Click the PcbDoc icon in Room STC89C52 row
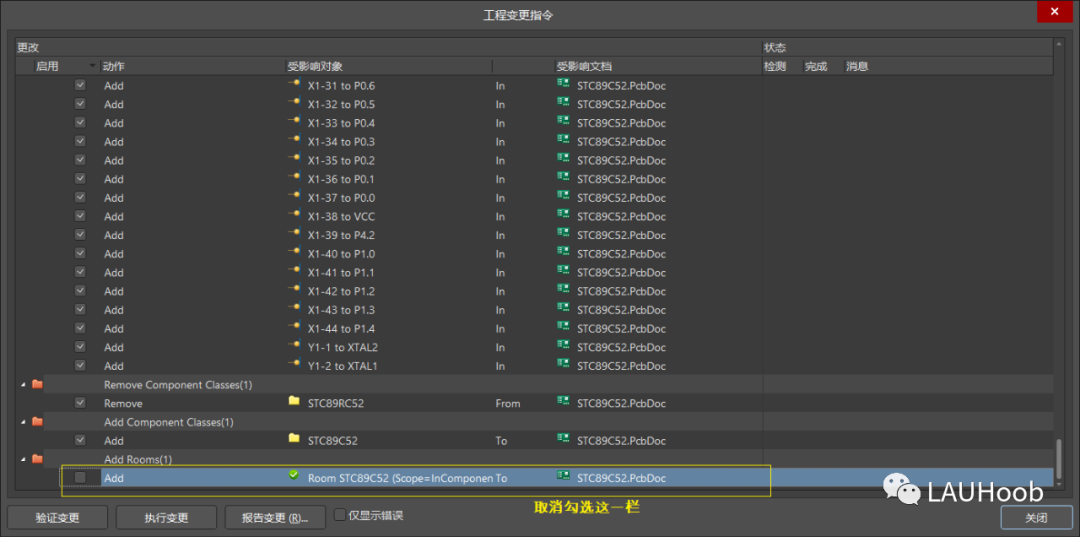Image resolution: width=1080 pixels, height=537 pixels. 563,476
